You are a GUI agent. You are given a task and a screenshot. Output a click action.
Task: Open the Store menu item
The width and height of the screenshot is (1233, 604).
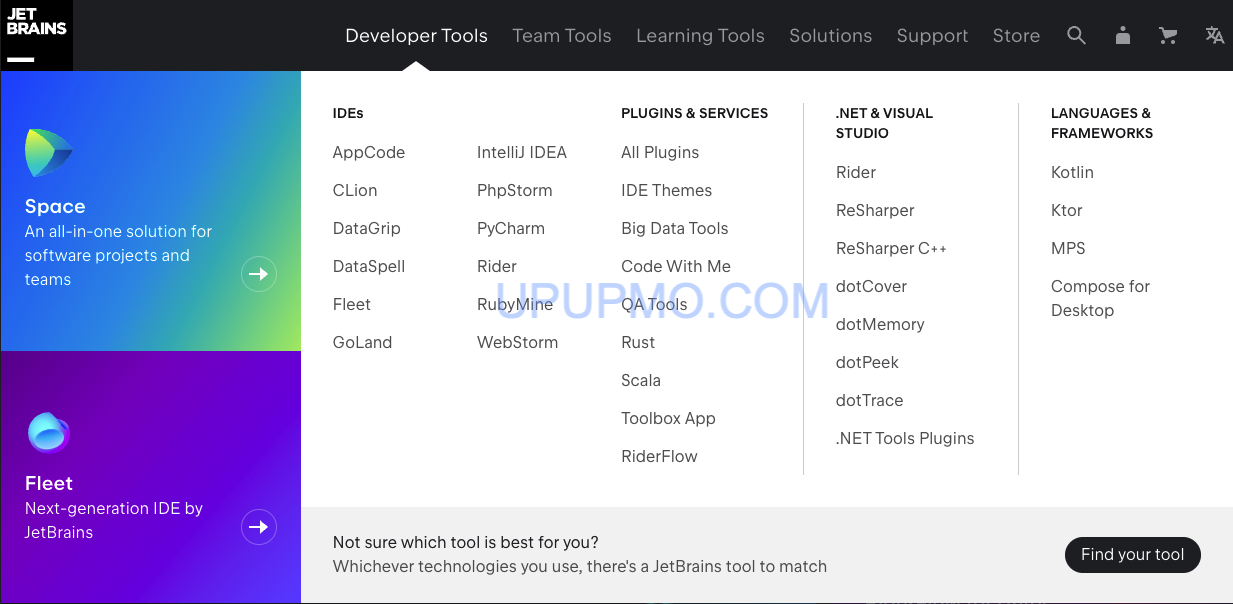(x=1016, y=36)
